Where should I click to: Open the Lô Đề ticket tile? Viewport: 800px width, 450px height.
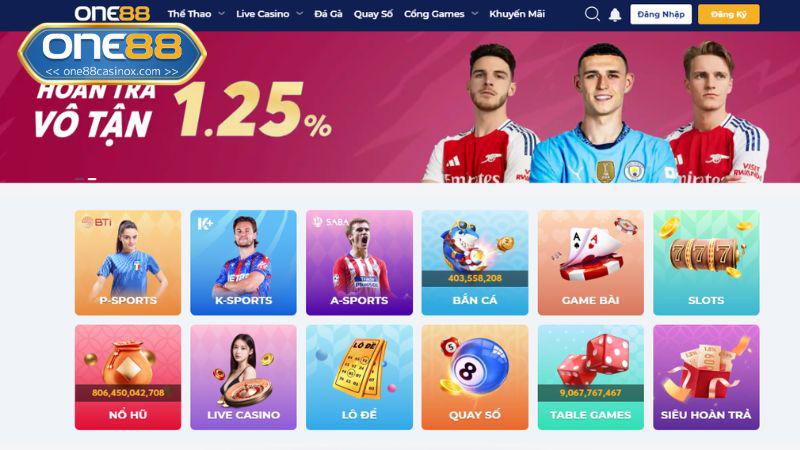pos(359,377)
